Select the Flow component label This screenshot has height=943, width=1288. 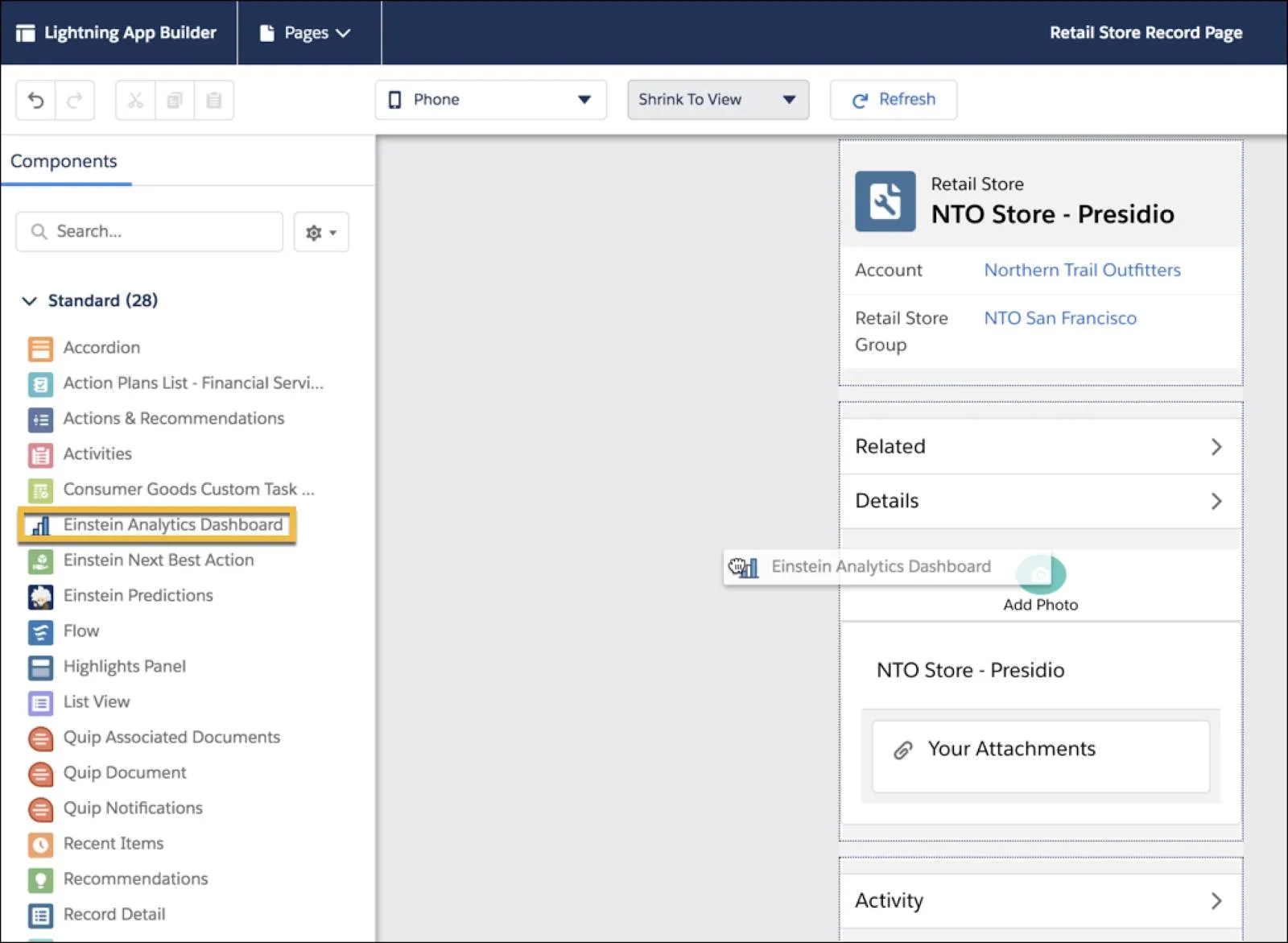click(81, 631)
